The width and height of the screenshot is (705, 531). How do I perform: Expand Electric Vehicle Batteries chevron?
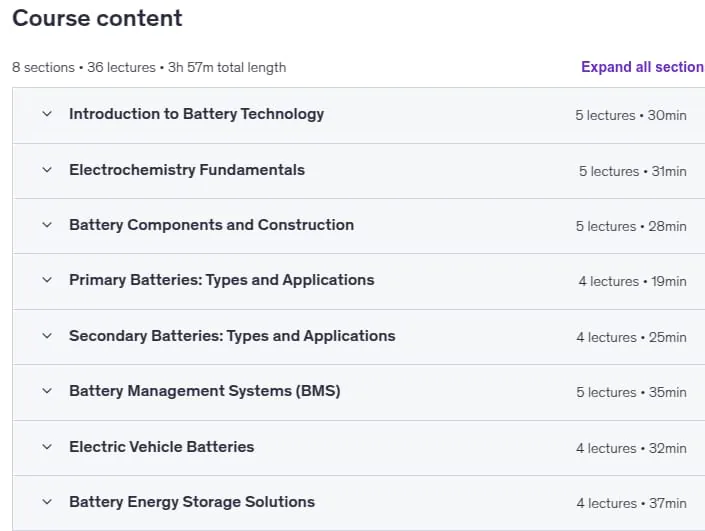pos(47,446)
